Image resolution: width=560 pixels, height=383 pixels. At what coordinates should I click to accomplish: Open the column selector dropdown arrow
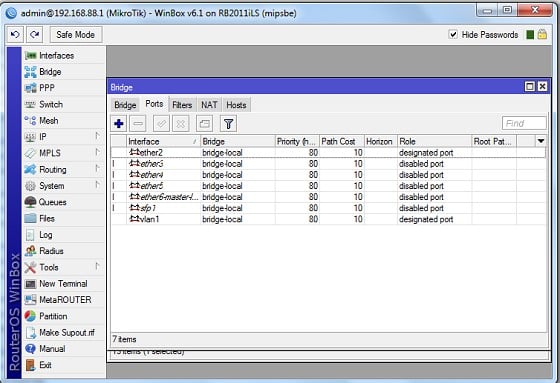(541, 141)
